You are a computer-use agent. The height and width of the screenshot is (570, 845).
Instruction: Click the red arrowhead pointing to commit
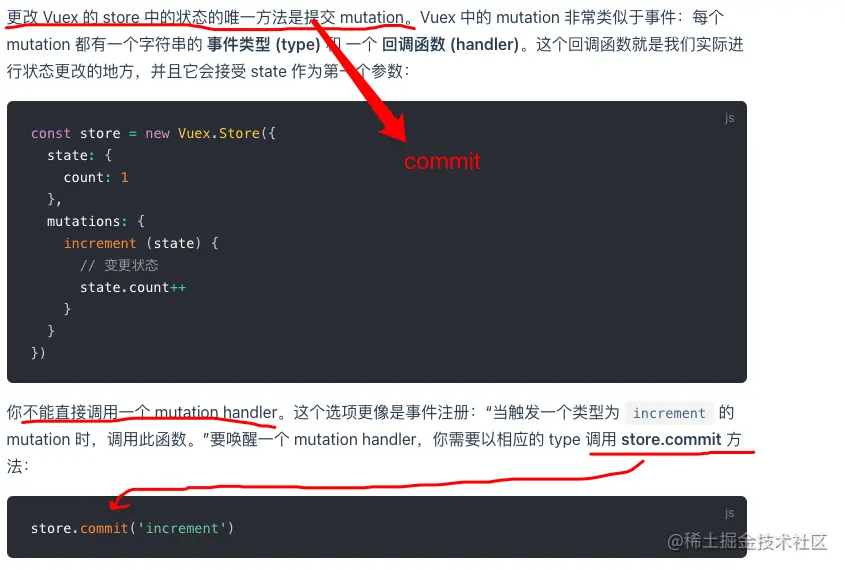(x=393, y=128)
